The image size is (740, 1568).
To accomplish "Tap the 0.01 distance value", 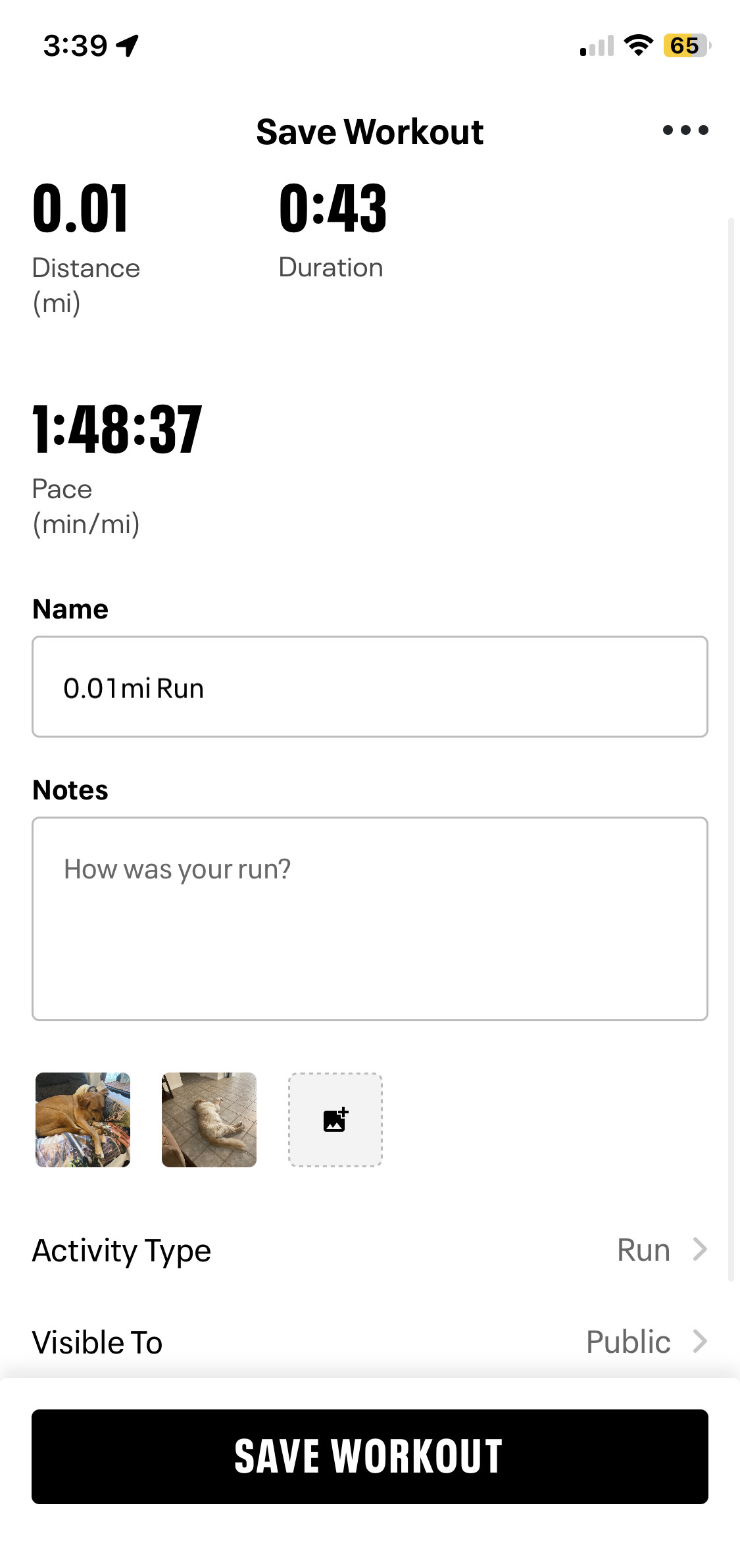I will click(x=80, y=209).
